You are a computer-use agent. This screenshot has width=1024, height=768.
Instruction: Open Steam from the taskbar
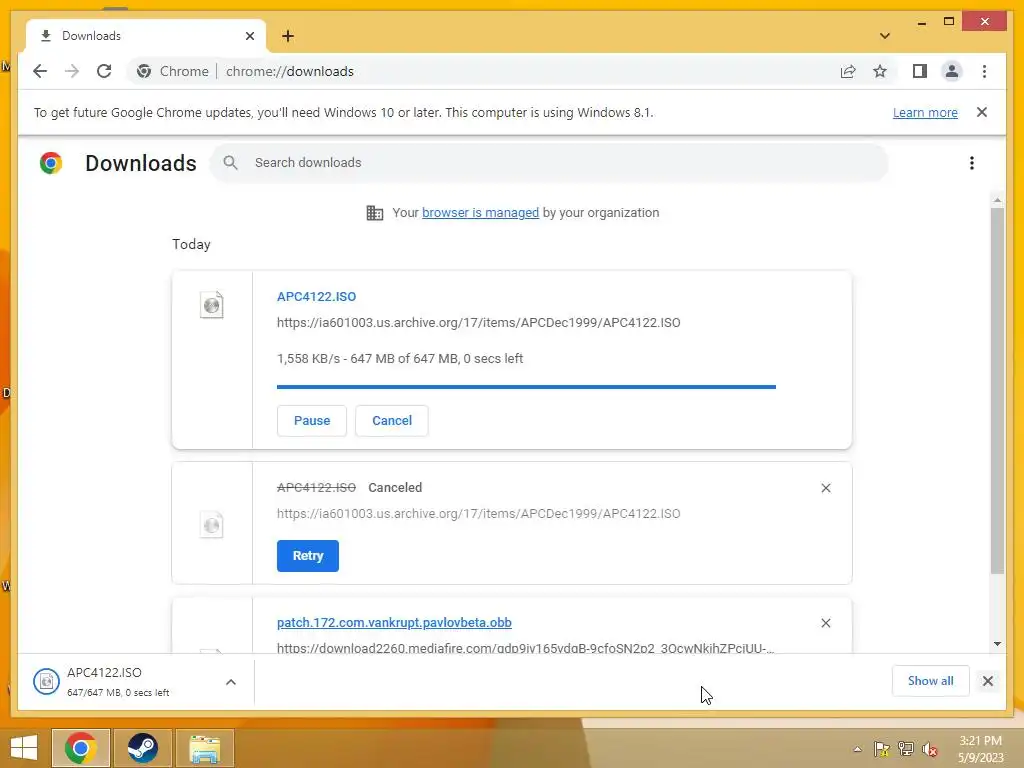pyautogui.click(x=142, y=748)
